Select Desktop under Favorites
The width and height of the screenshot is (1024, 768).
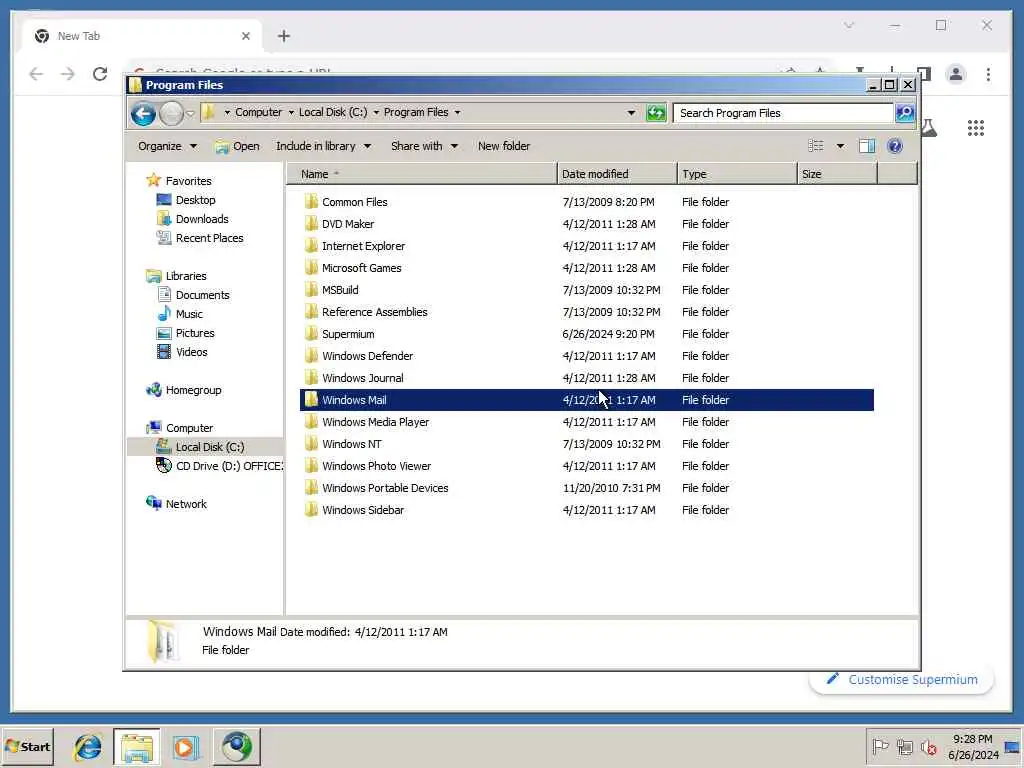pyautogui.click(x=195, y=200)
